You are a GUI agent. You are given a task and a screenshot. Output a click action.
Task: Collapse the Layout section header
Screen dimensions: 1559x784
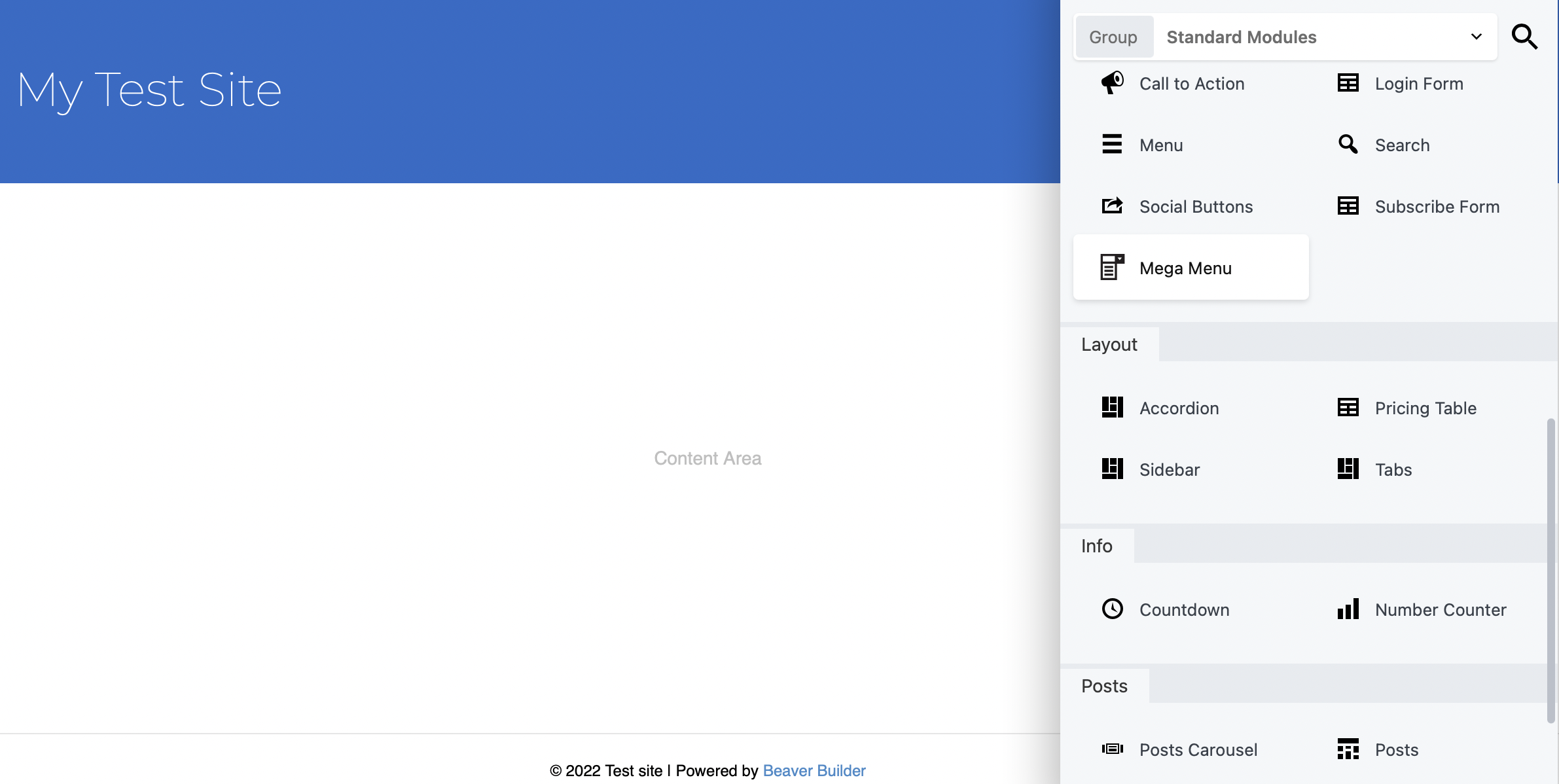tap(1109, 344)
